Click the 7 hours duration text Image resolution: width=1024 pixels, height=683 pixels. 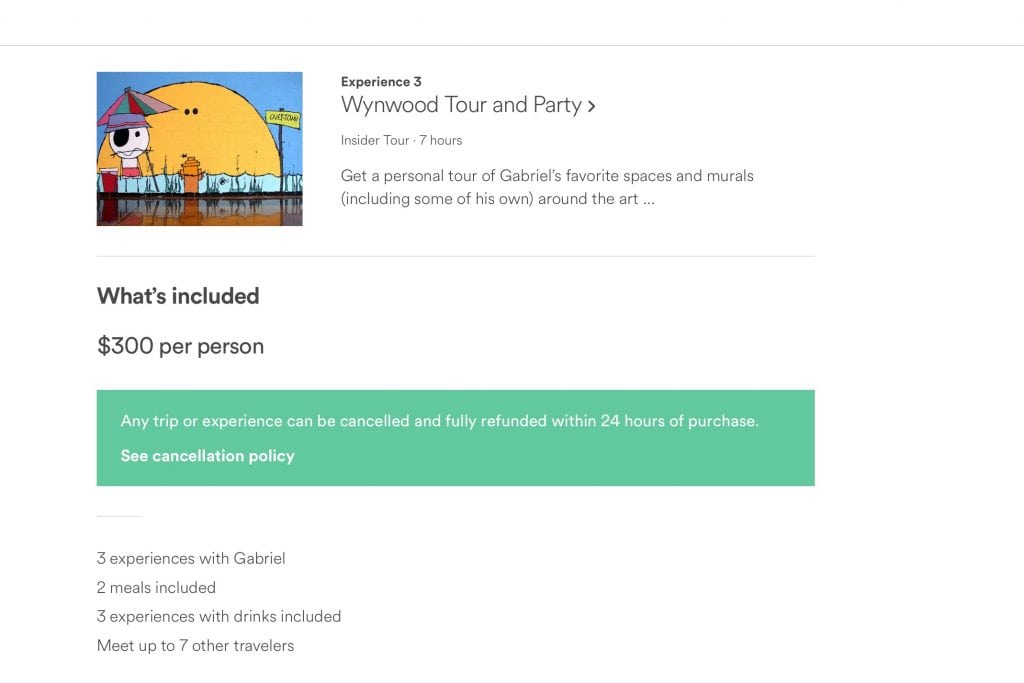pos(441,140)
